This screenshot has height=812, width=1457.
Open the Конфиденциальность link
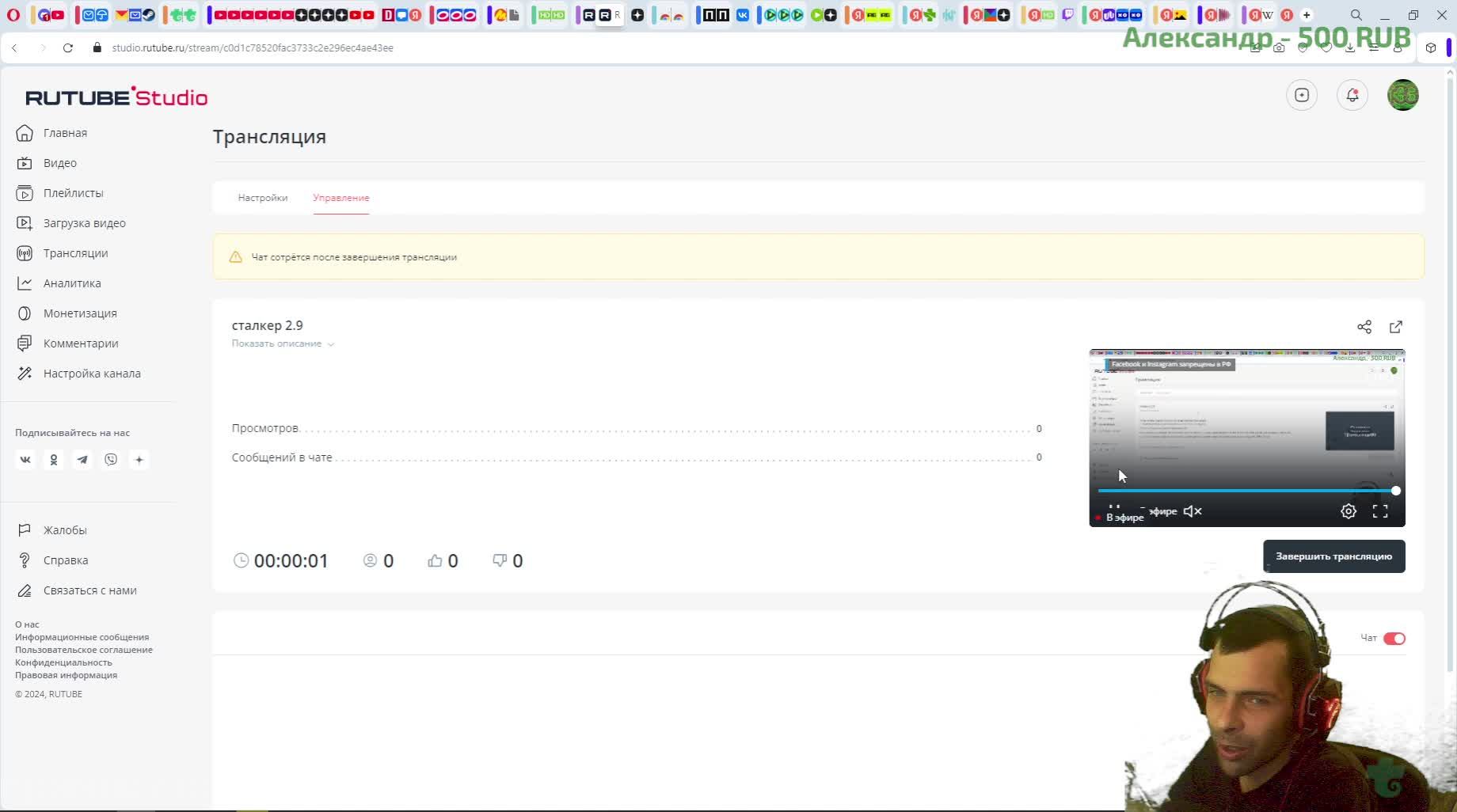point(63,662)
